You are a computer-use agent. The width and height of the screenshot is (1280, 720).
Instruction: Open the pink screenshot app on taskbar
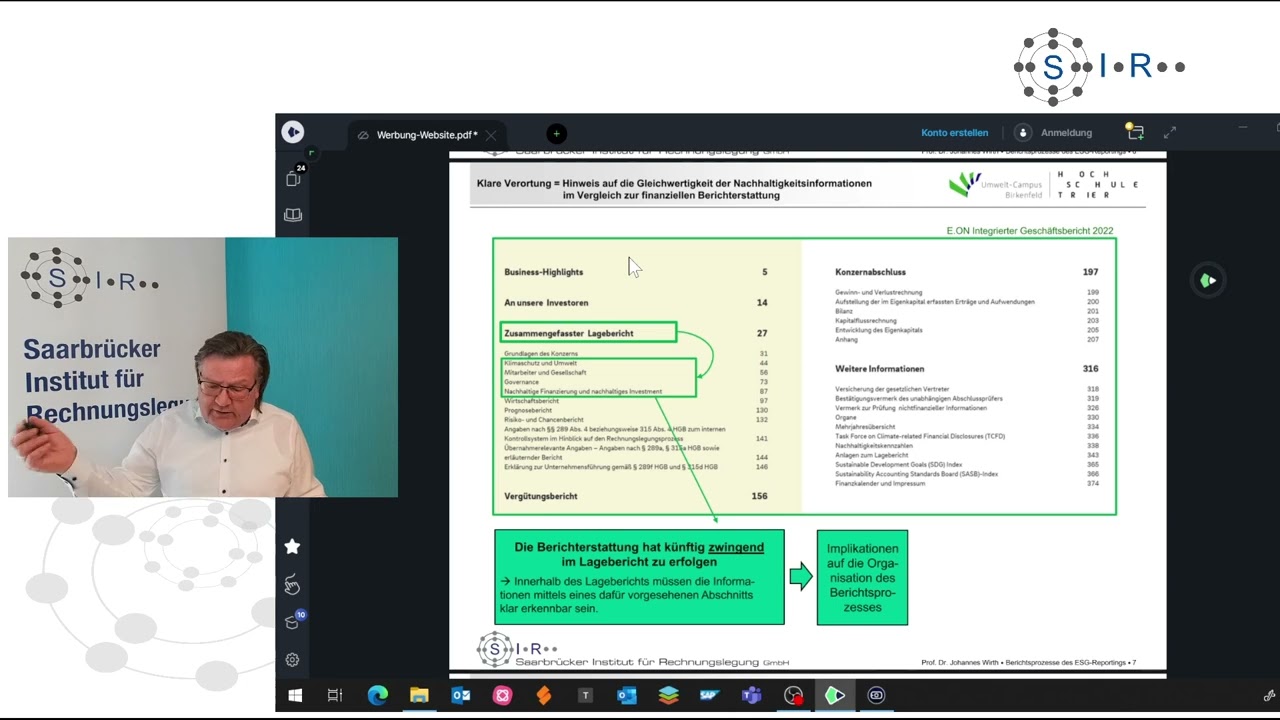coord(502,695)
